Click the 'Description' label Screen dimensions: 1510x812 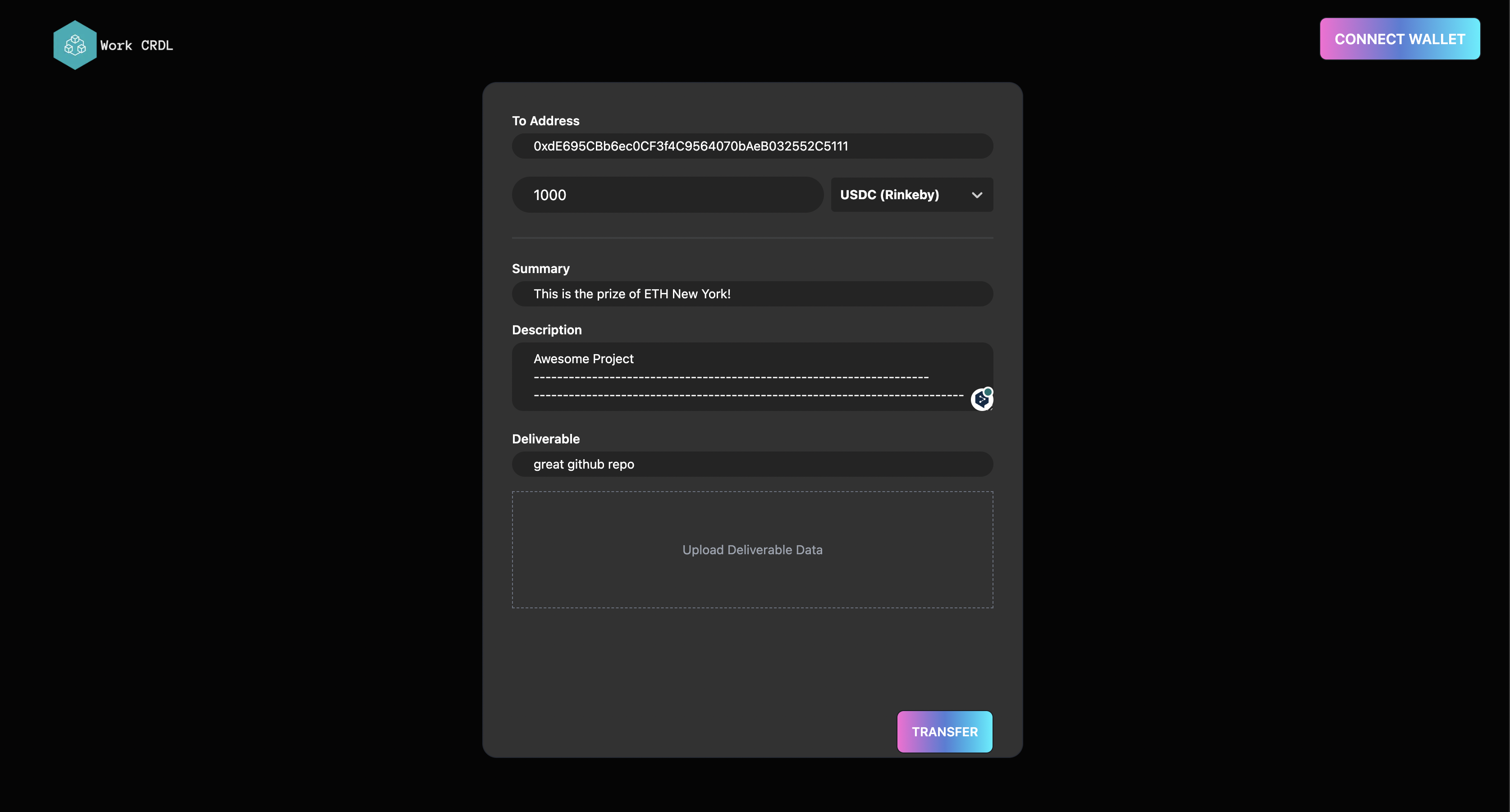coord(547,330)
